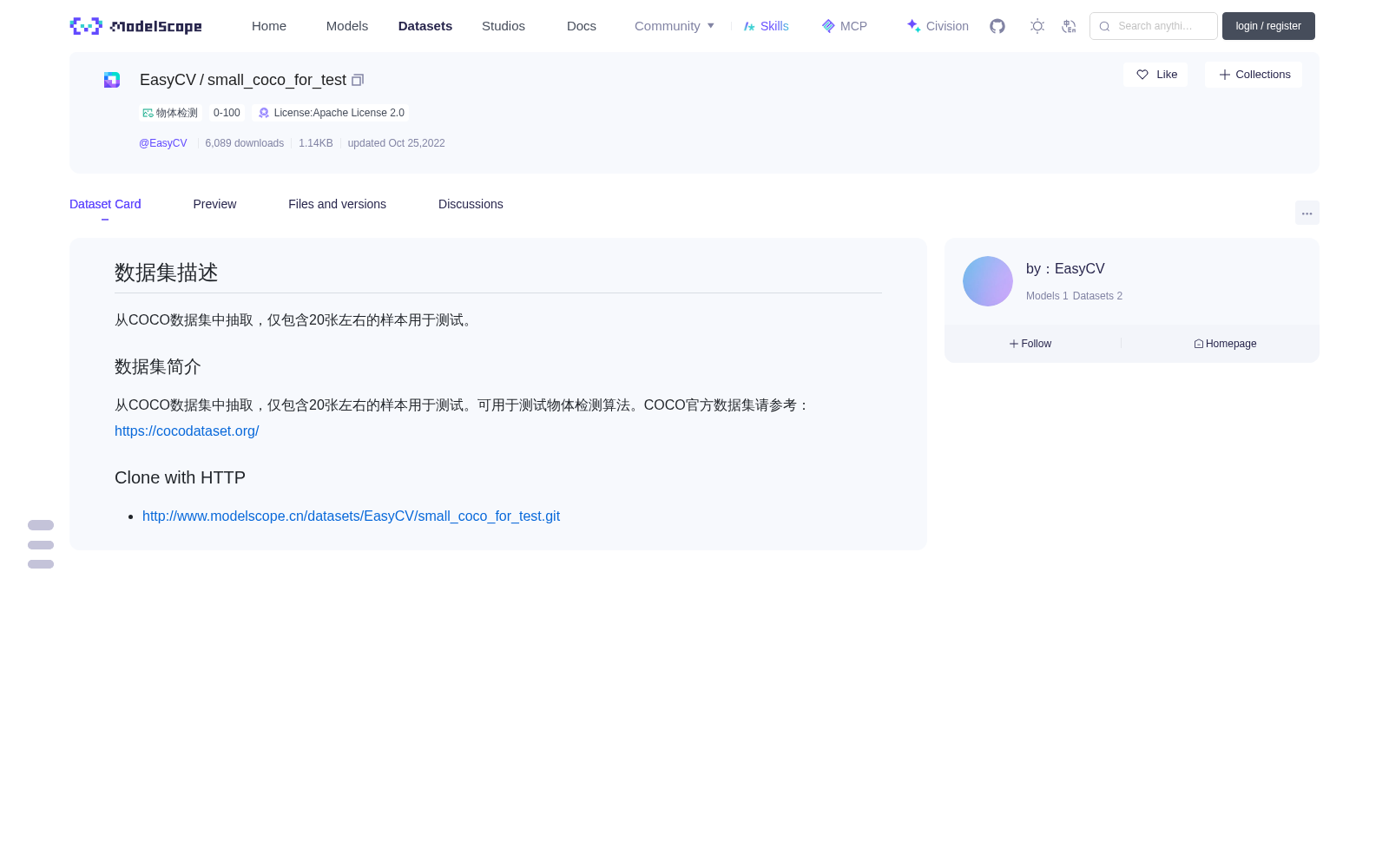Switch language with the translate icon
The height and width of the screenshot is (868, 1389).
point(1069,26)
